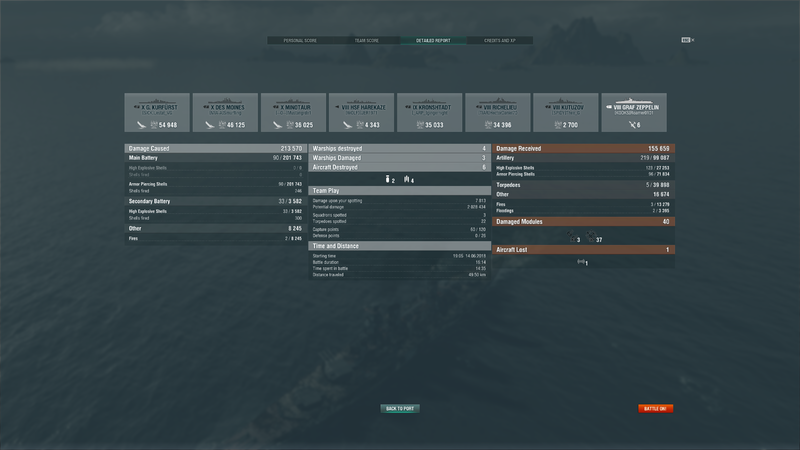Click the Damage Caused header

click(x=216, y=148)
